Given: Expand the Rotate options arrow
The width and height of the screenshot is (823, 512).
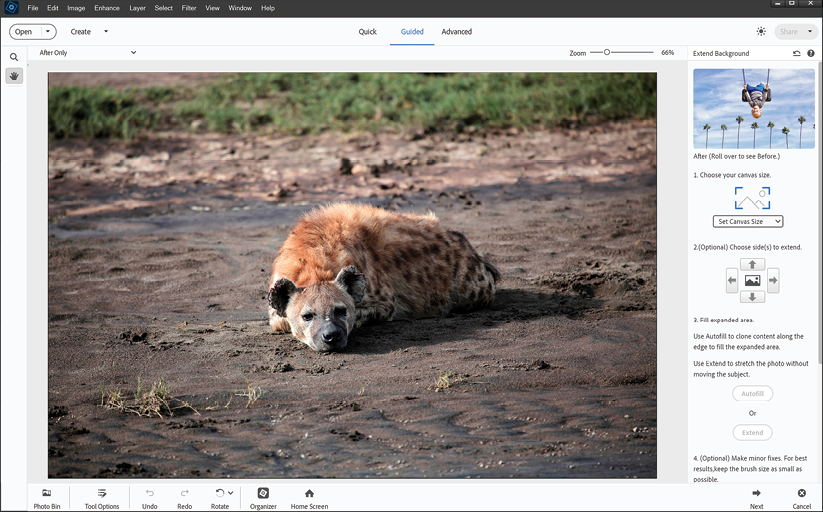Looking at the screenshot, I should click(230, 493).
